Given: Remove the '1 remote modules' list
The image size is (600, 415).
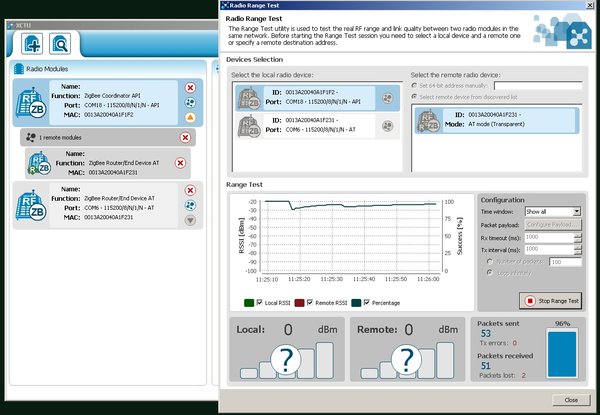Looking at the screenshot, I should point(185,137).
